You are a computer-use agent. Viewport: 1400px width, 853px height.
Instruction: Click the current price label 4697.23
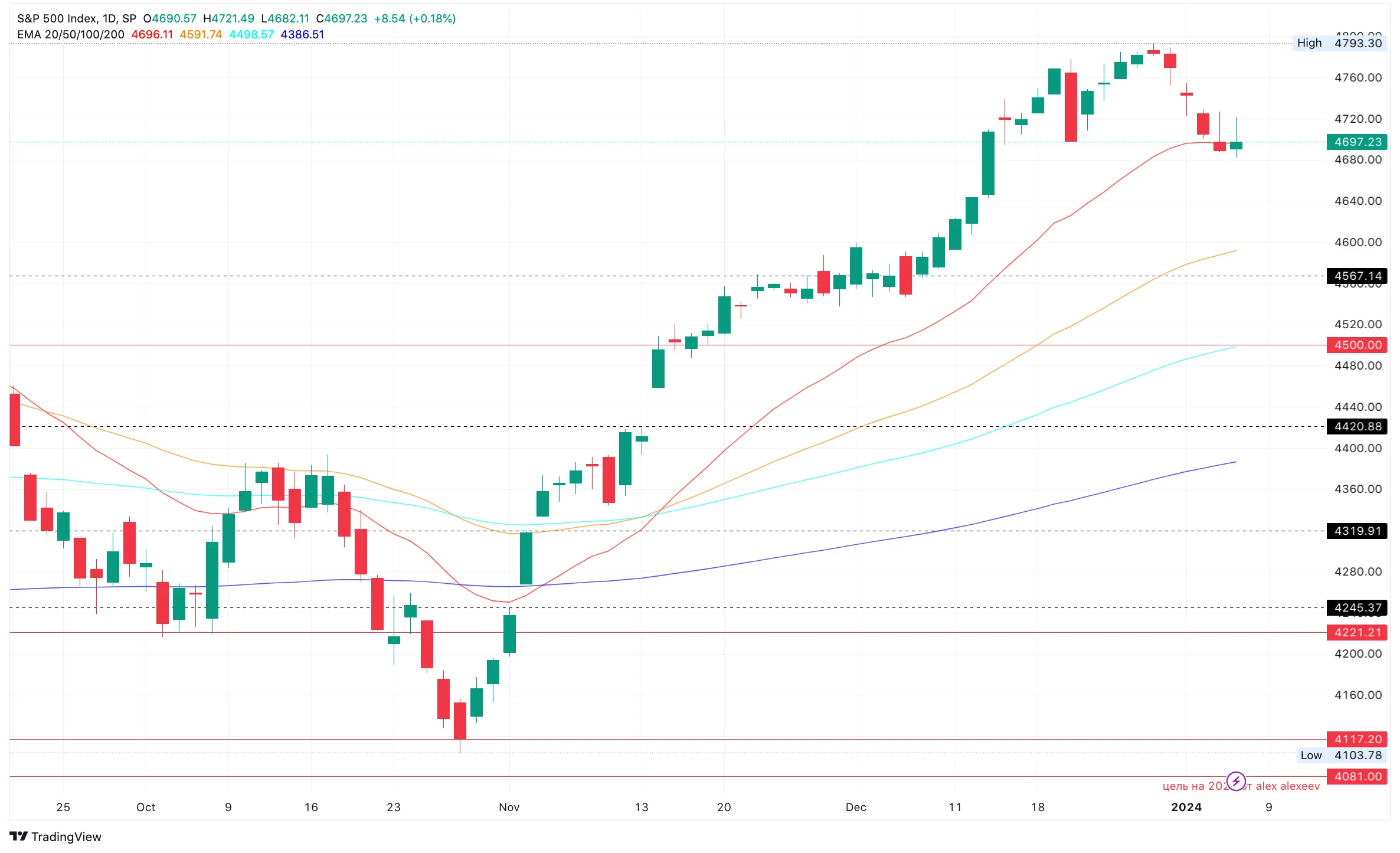pyautogui.click(x=1357, y=142)
